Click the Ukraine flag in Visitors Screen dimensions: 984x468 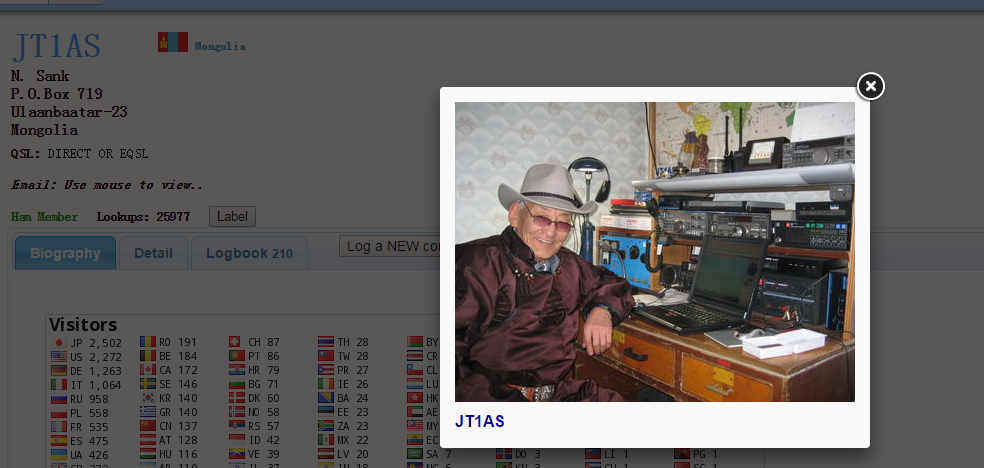[x=58, y=454]
